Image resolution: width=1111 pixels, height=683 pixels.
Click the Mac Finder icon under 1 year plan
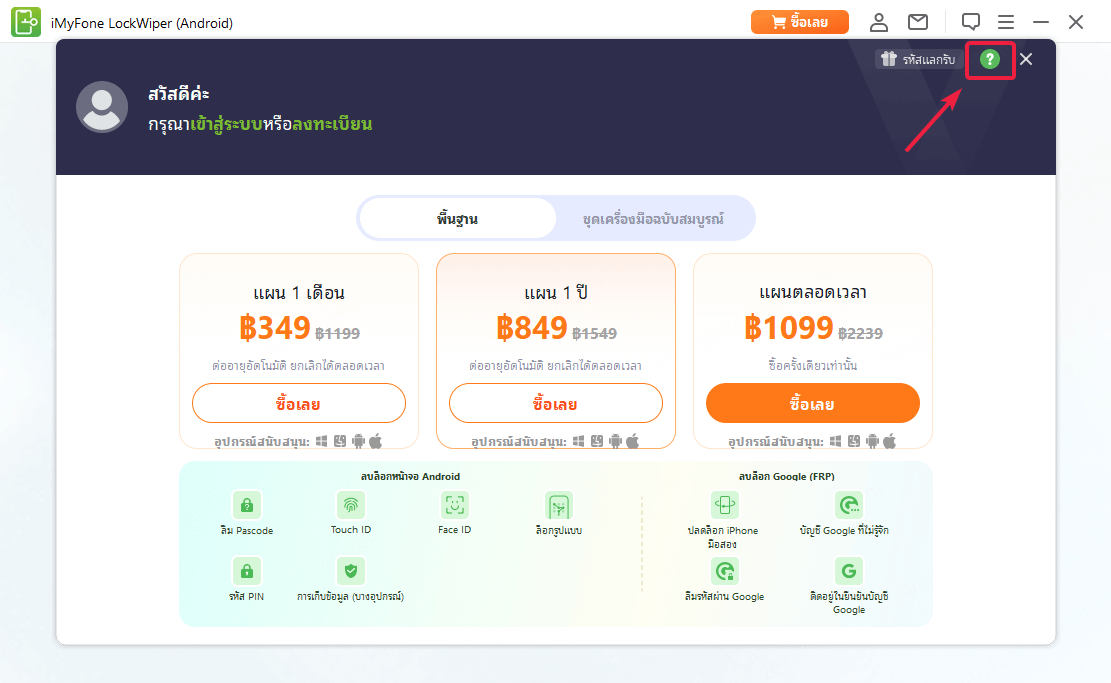tap(597, 441)
